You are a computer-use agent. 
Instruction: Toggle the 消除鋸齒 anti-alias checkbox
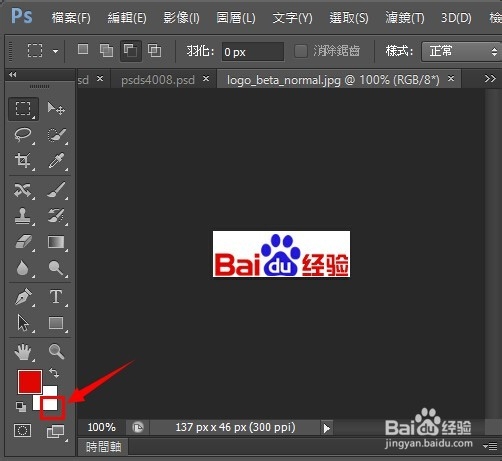(301, 51)
